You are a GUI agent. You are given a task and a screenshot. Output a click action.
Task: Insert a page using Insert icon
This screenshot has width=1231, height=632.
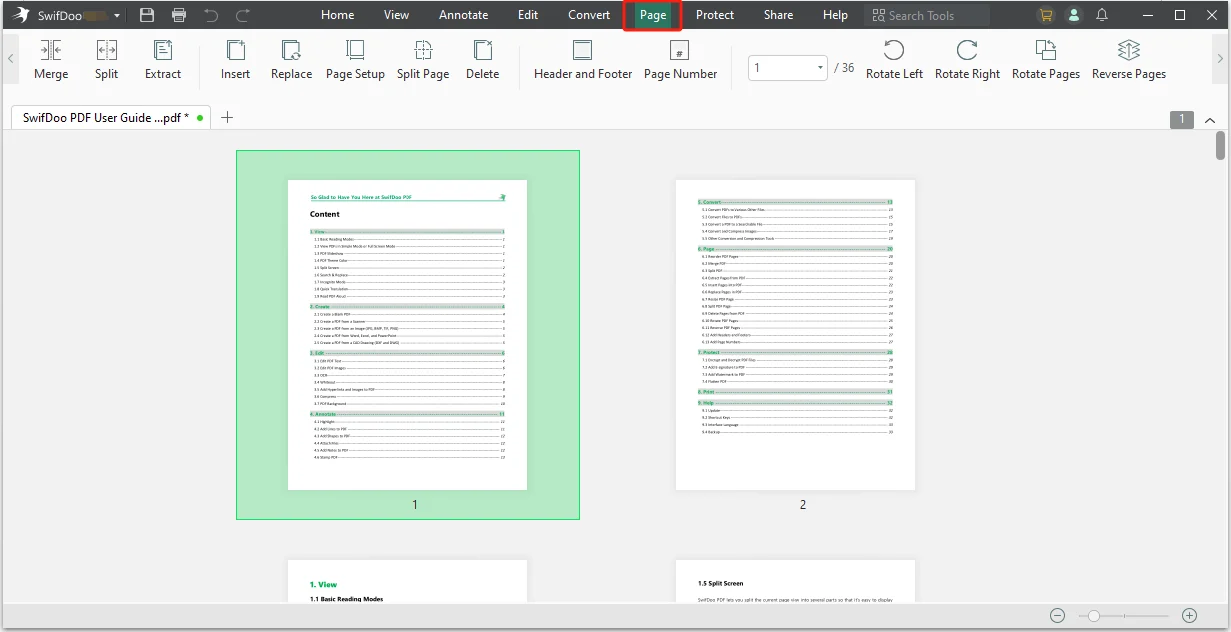pyautogui.click(x=235, y=51)
